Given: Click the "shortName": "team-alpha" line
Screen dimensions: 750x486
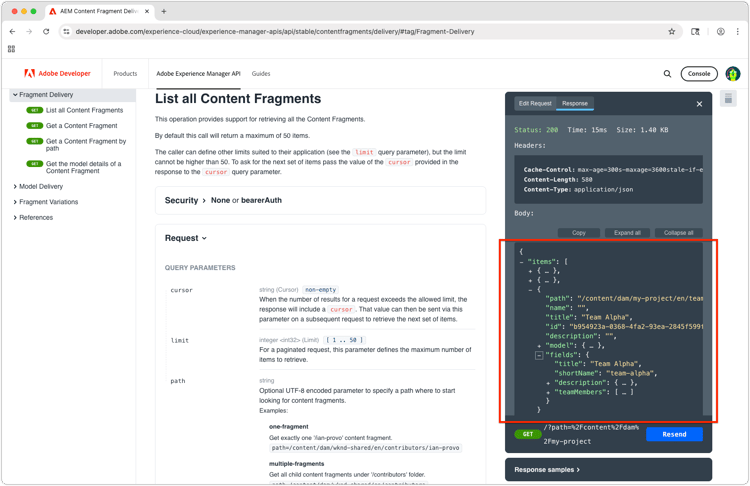Looking at the screenshot, I should point(606,374).
